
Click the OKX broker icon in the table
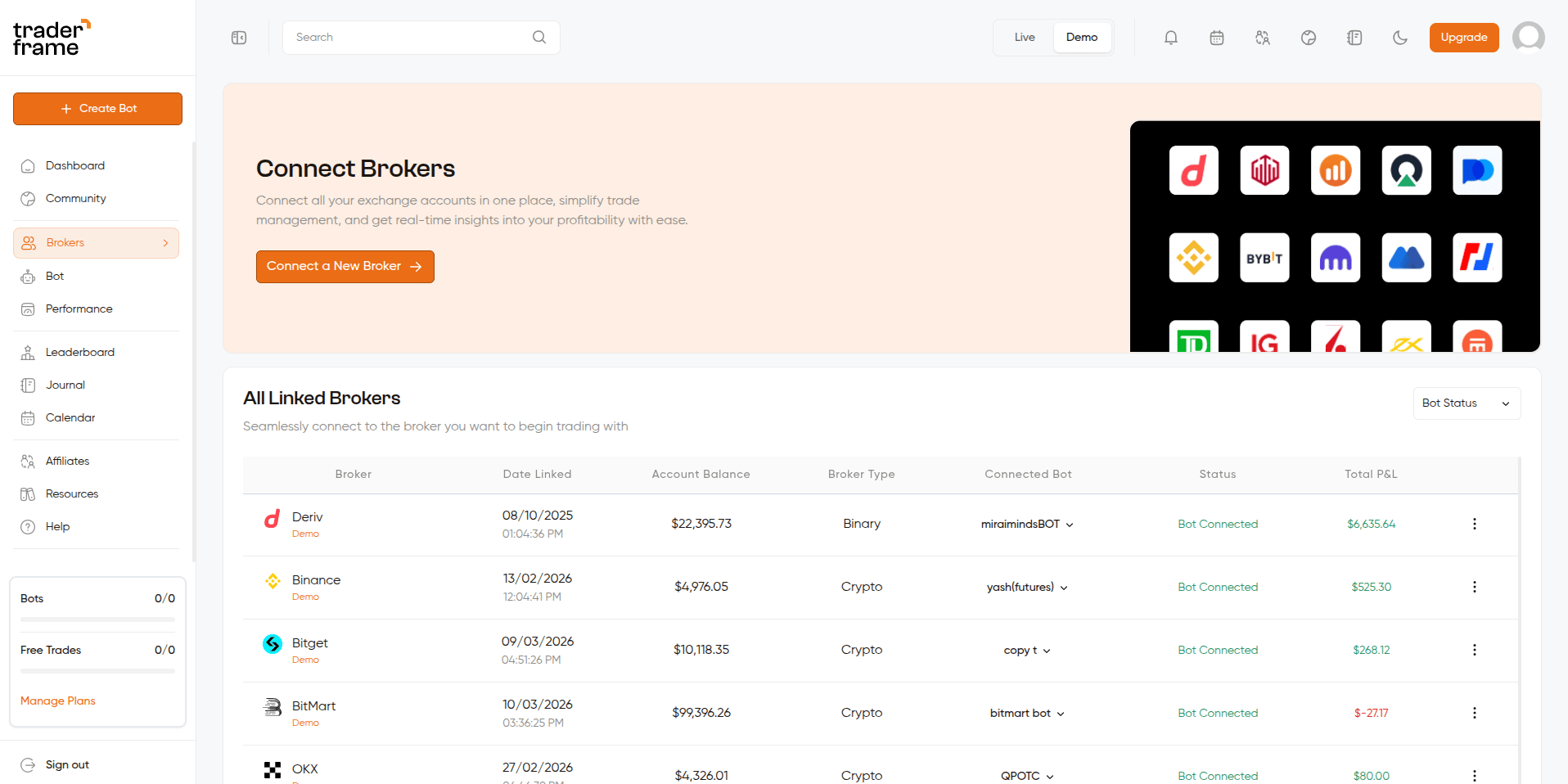pyautogui.click(x=273, y=770)
